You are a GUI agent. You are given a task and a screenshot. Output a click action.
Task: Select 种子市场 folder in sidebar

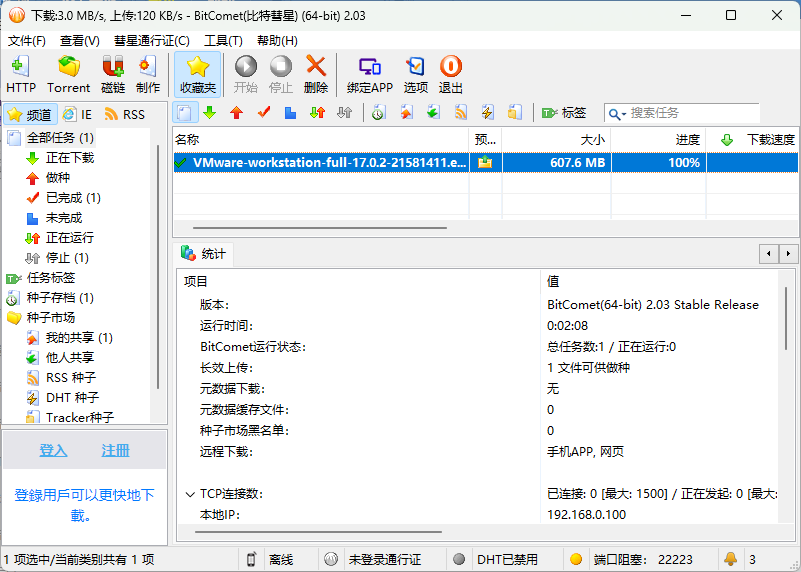coord(51,318)
